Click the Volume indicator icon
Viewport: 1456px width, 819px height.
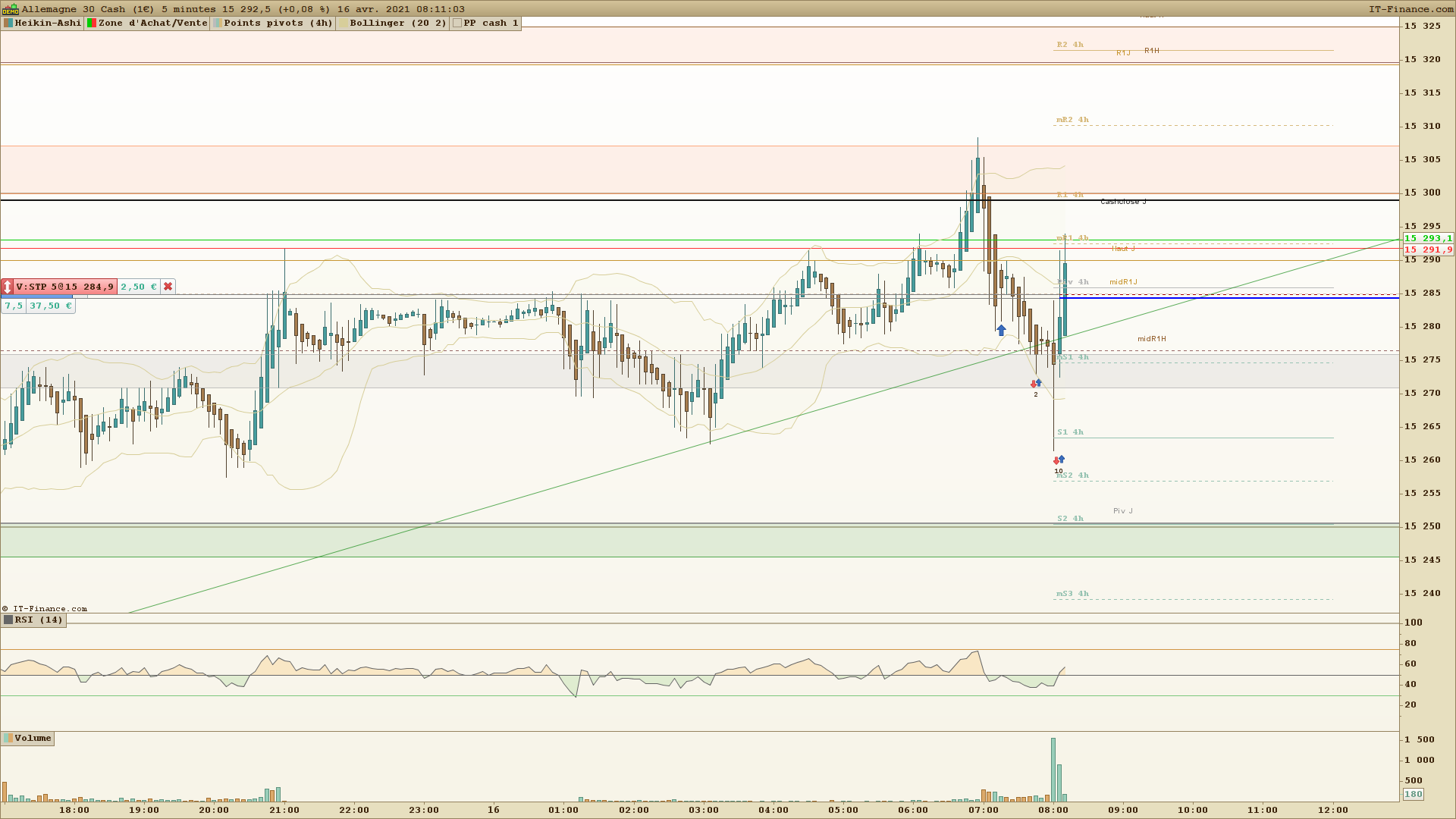click(x=8, y=738)
